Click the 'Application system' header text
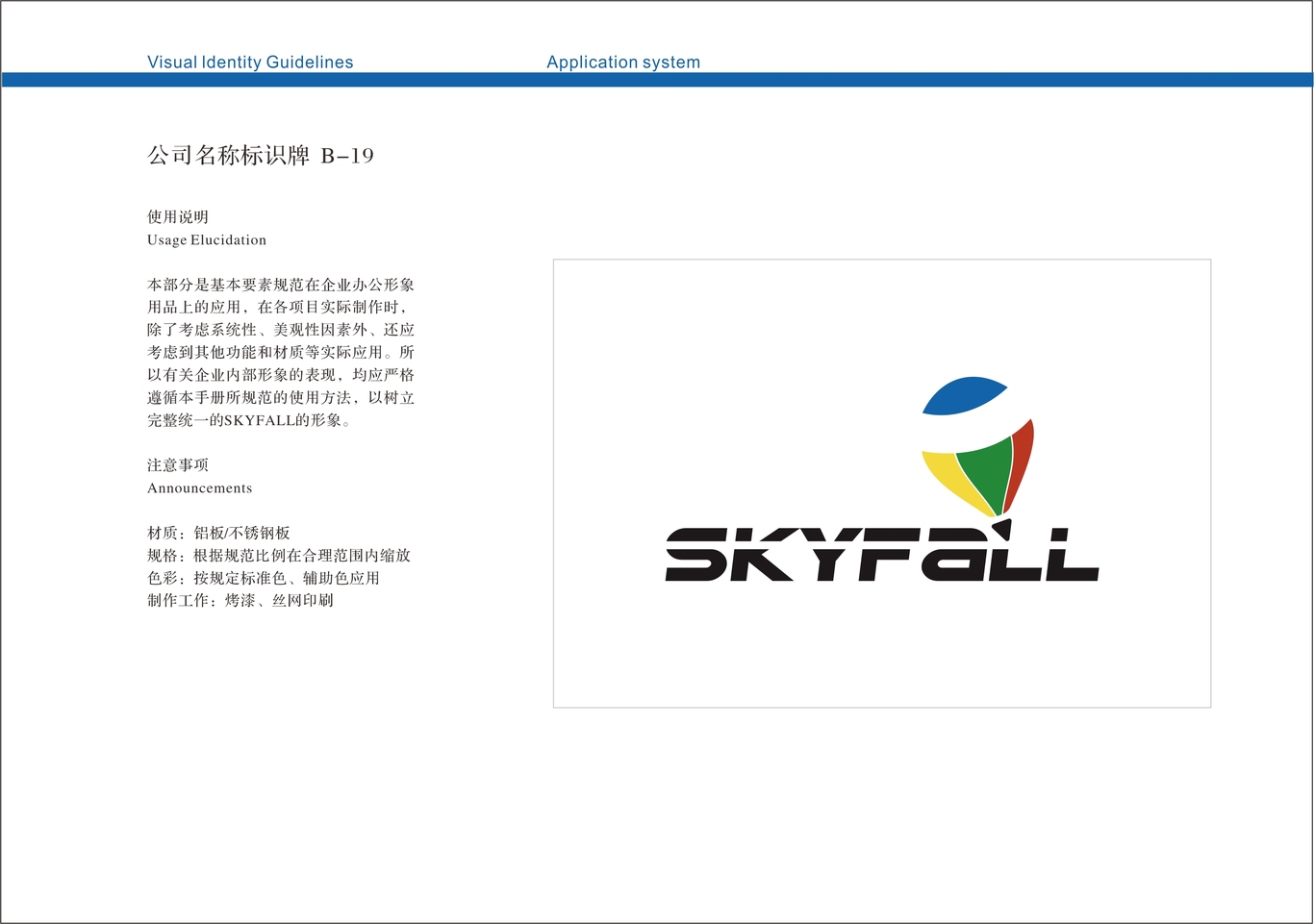Image resolution: width=1314 pixels, height=924 pixels. coord(623,62)
